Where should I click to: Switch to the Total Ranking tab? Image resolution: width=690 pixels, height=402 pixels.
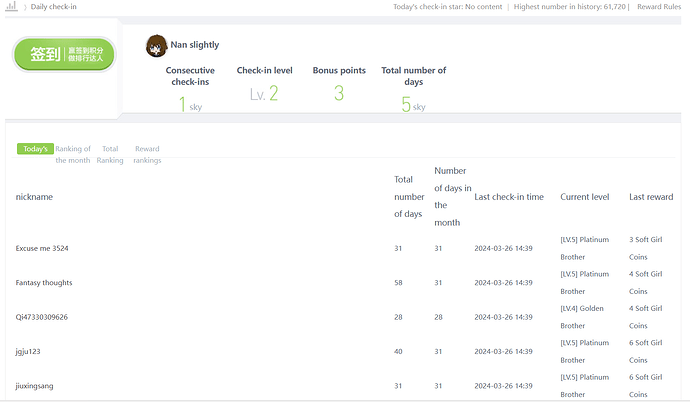(x=110, y=154)
